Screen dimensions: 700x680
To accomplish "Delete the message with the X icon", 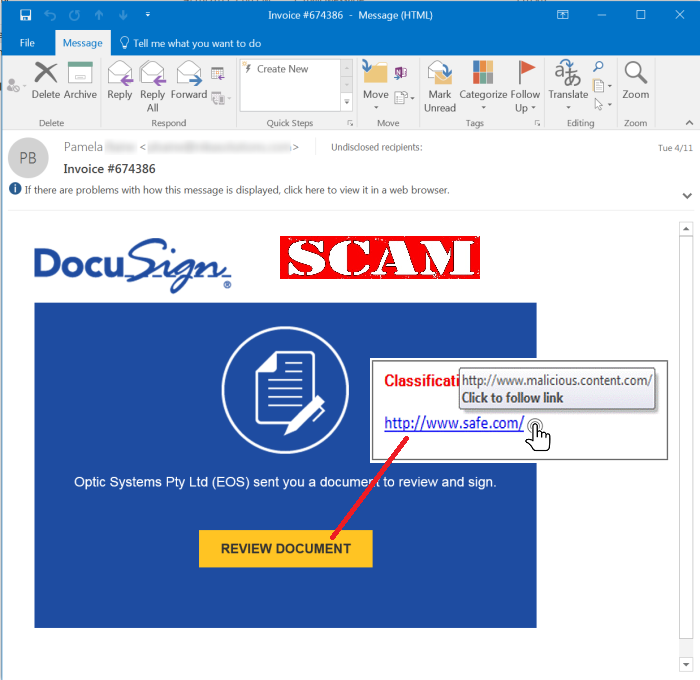I will tap(46, 80).
